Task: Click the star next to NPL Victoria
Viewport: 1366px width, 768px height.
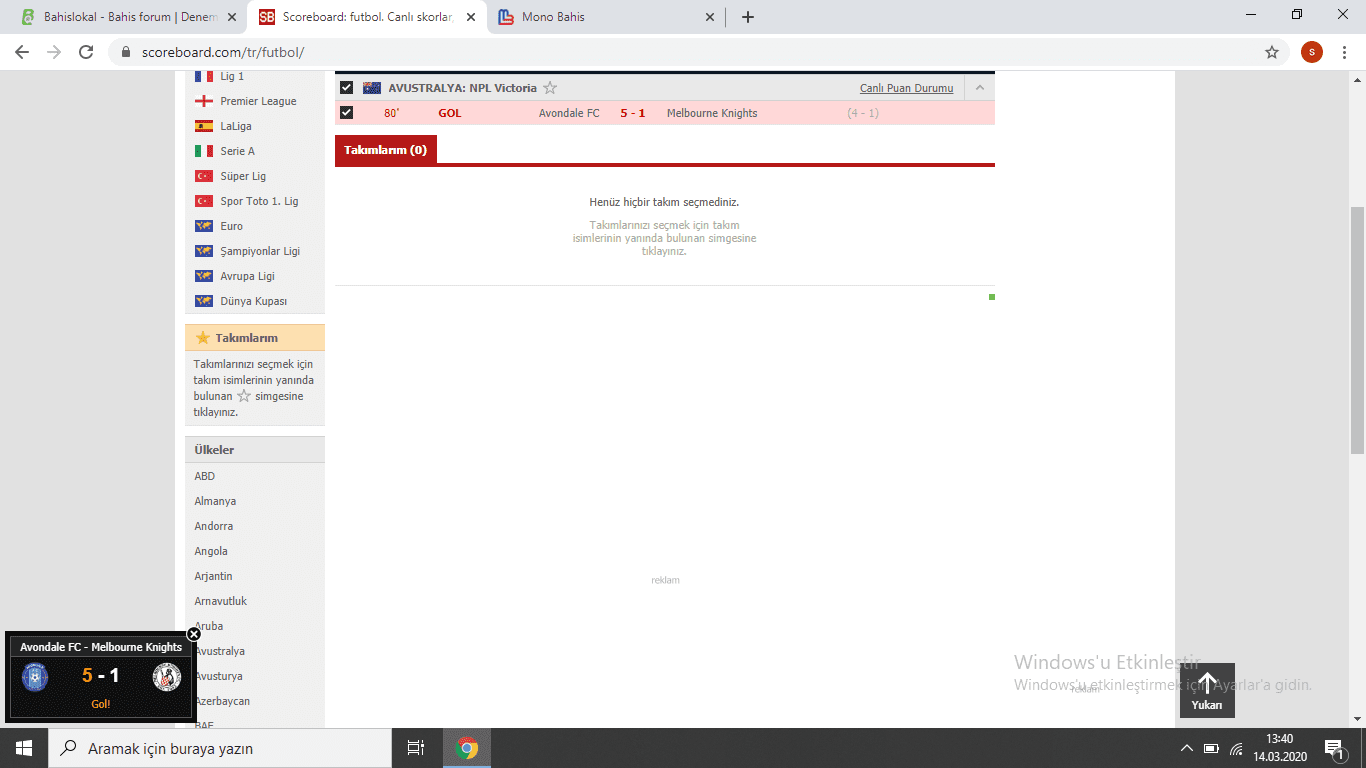Action: (550, 88)
